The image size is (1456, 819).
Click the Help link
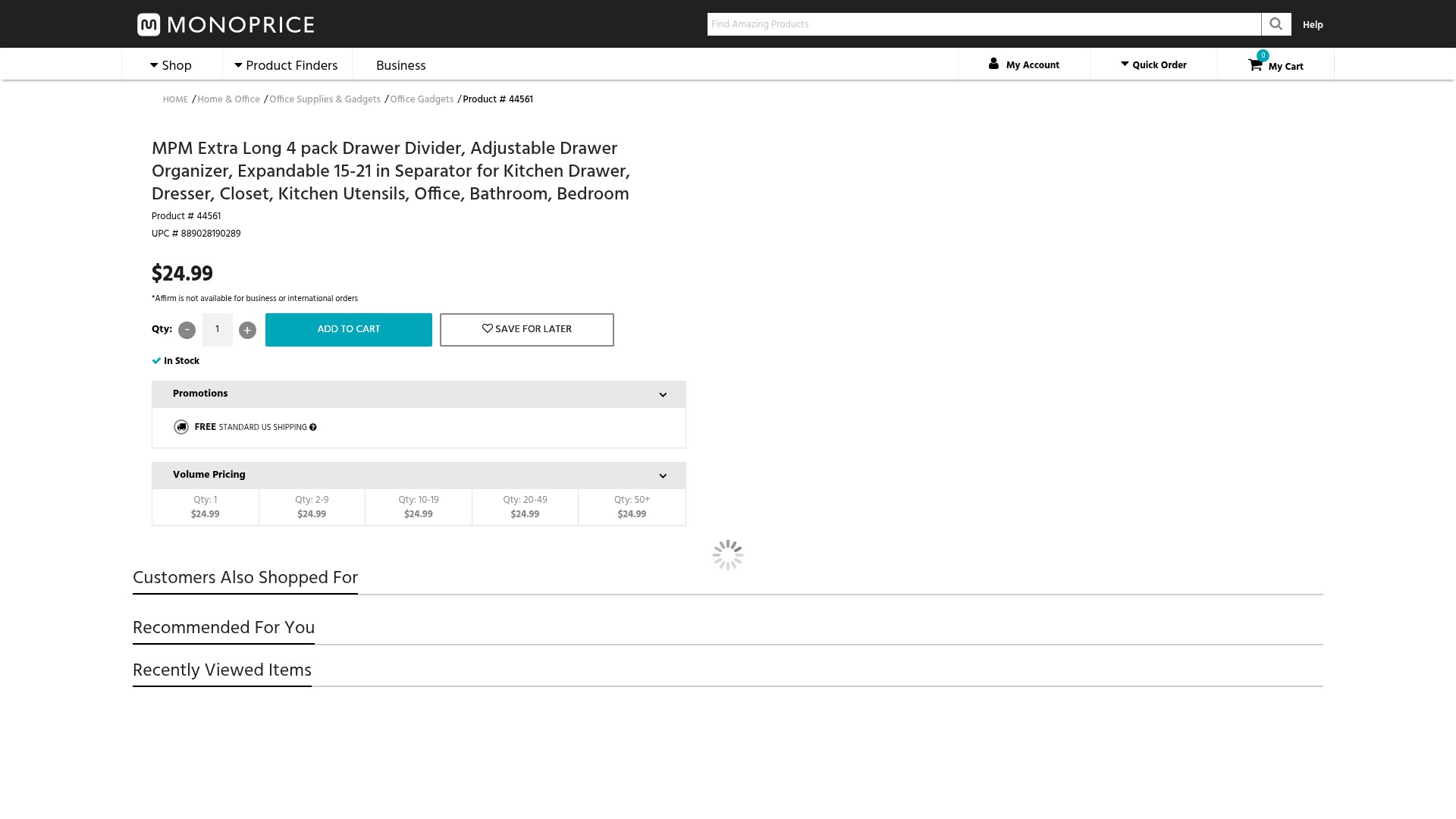[1313, 25]
